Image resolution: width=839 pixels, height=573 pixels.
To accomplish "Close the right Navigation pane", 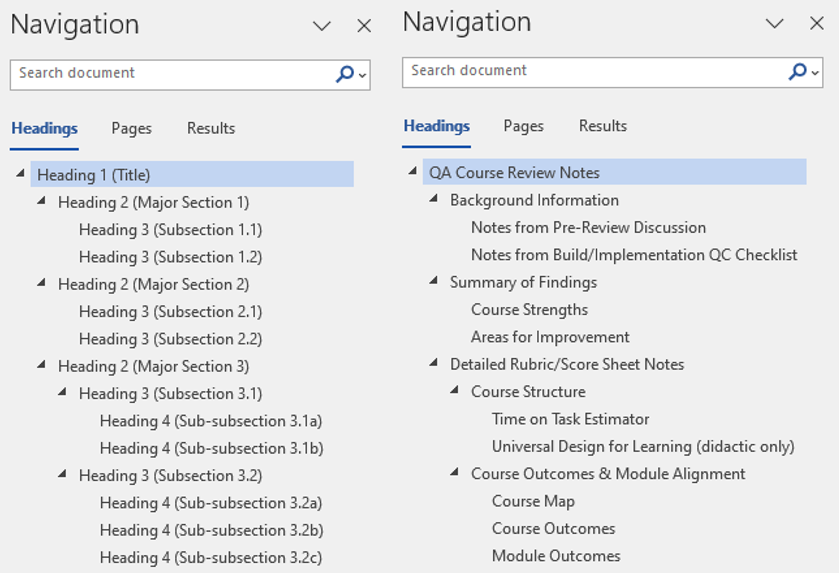I will pos(817,23).
